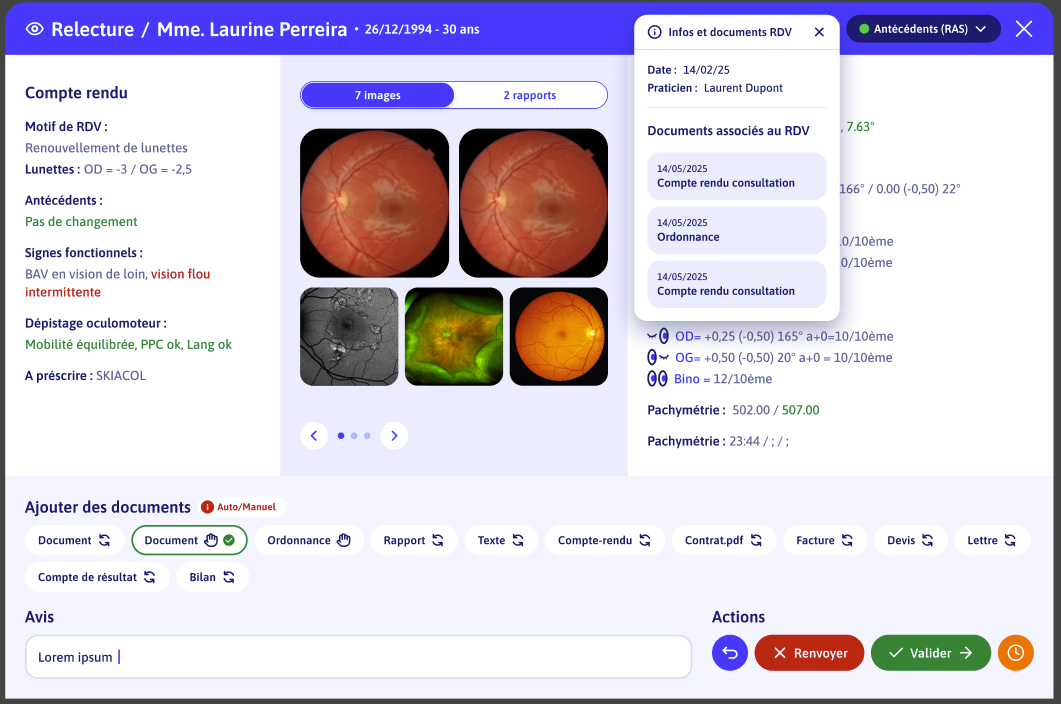Close the Infos et documents RDV popup
Image resolution: width=1061 pixels, height=704 pixels.
click(819, 32)
